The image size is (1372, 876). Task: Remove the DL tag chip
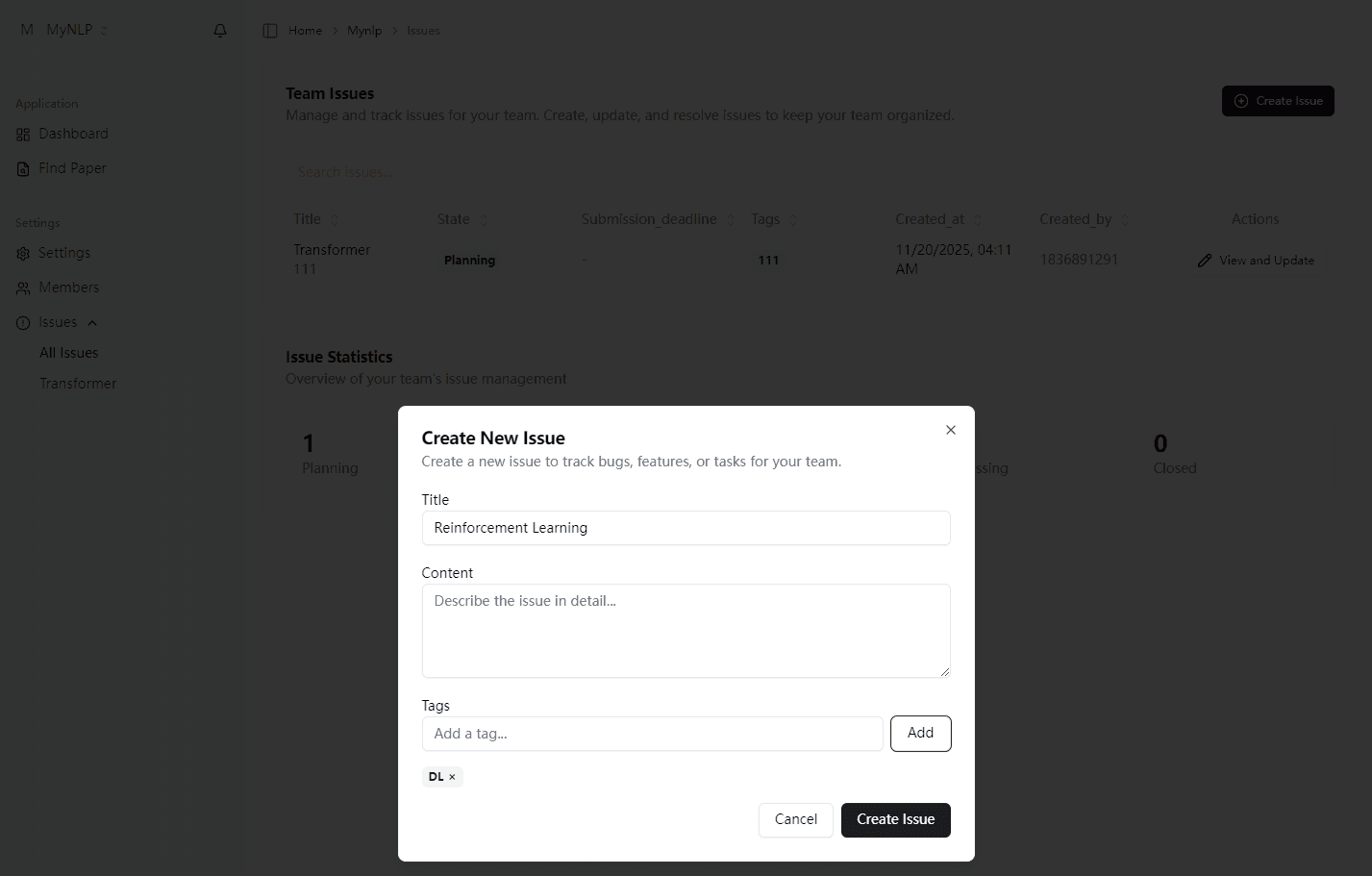453,776
